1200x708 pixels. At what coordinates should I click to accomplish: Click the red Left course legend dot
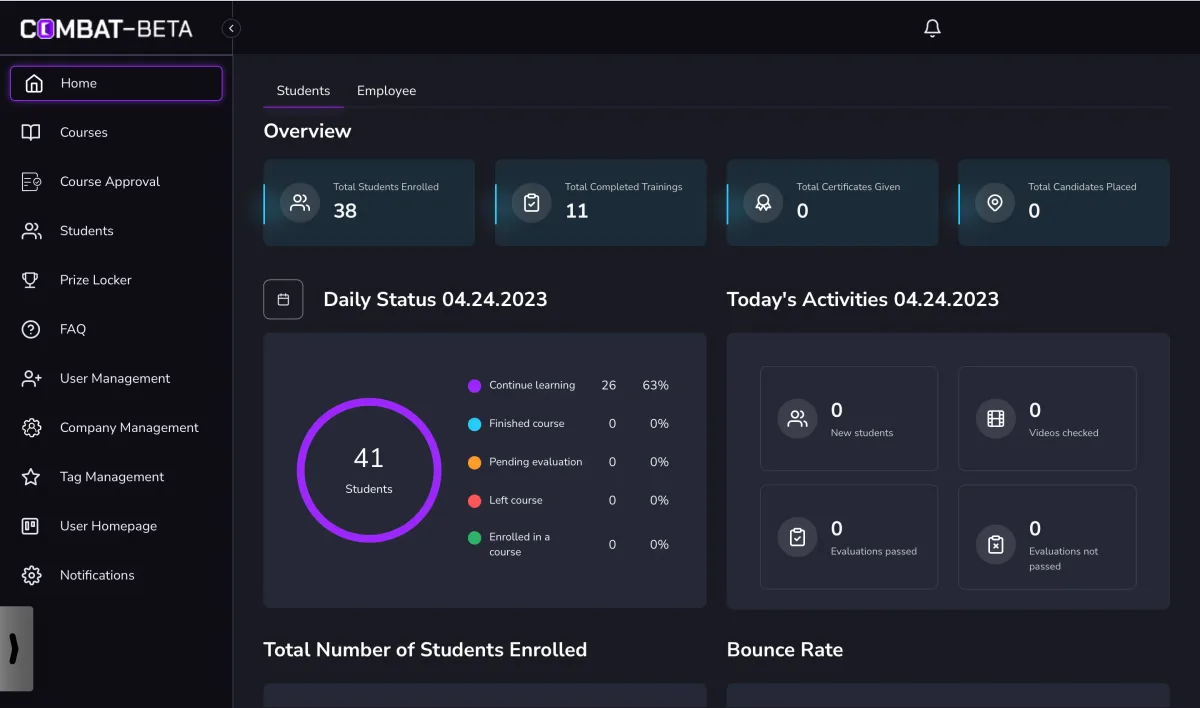[474, 500]
